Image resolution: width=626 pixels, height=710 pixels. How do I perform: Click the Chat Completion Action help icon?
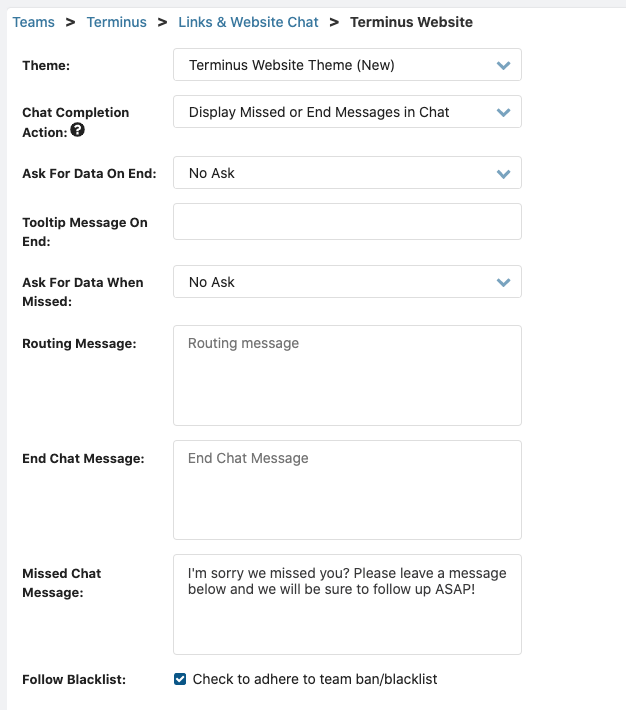77,130
